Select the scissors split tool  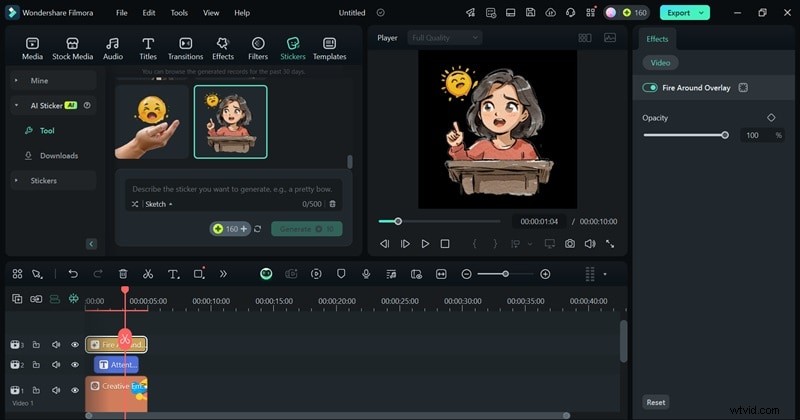coord(148,274)
